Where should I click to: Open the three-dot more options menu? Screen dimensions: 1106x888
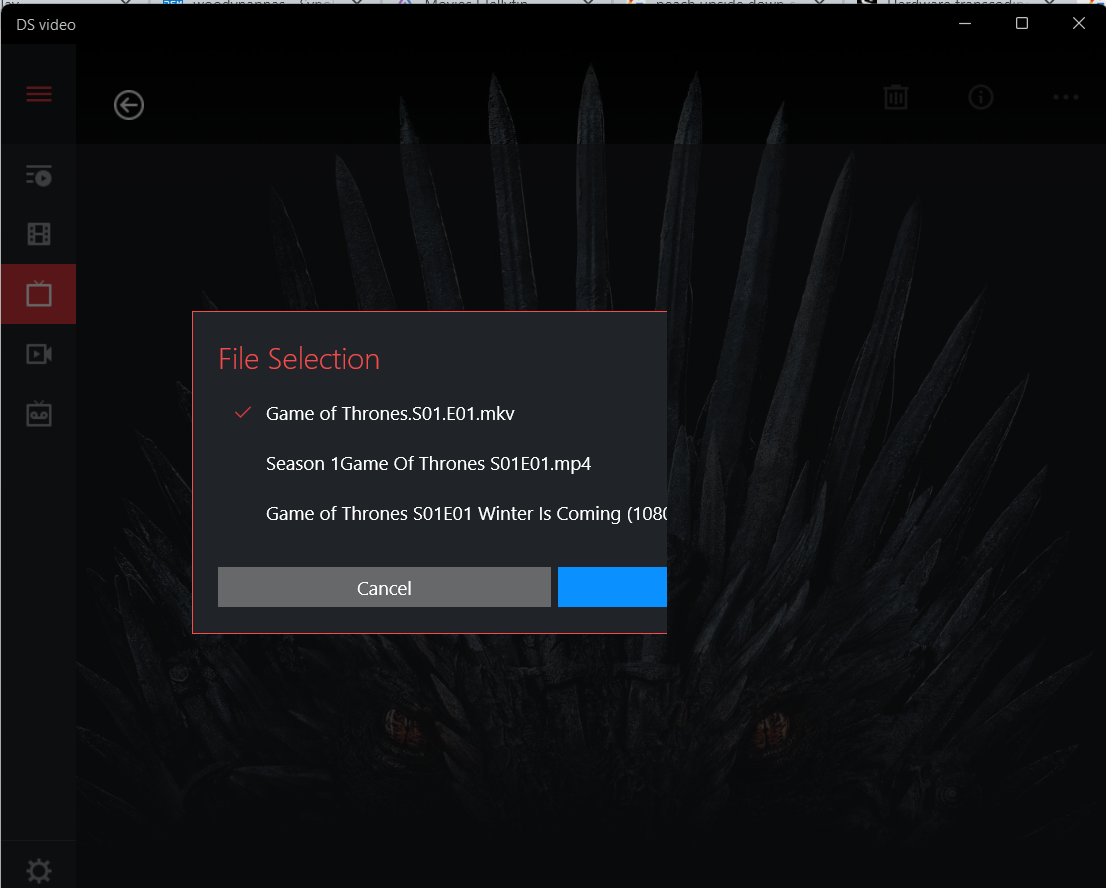pos(1065,97)
